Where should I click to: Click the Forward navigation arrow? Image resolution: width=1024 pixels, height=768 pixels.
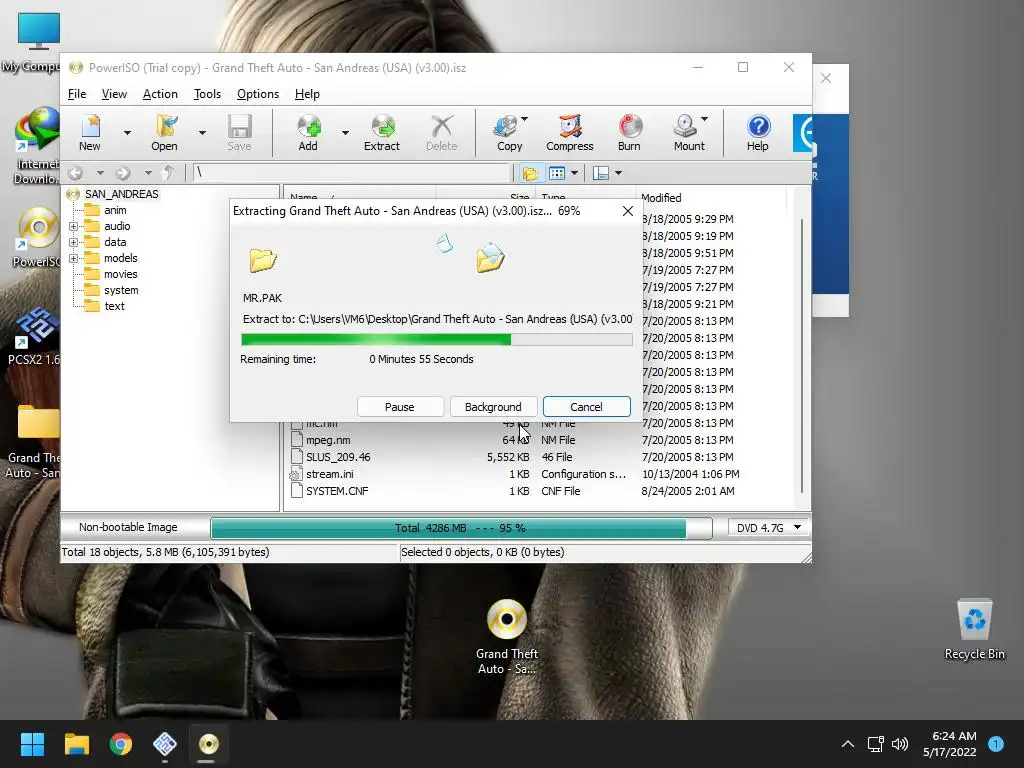click(123, 173)
